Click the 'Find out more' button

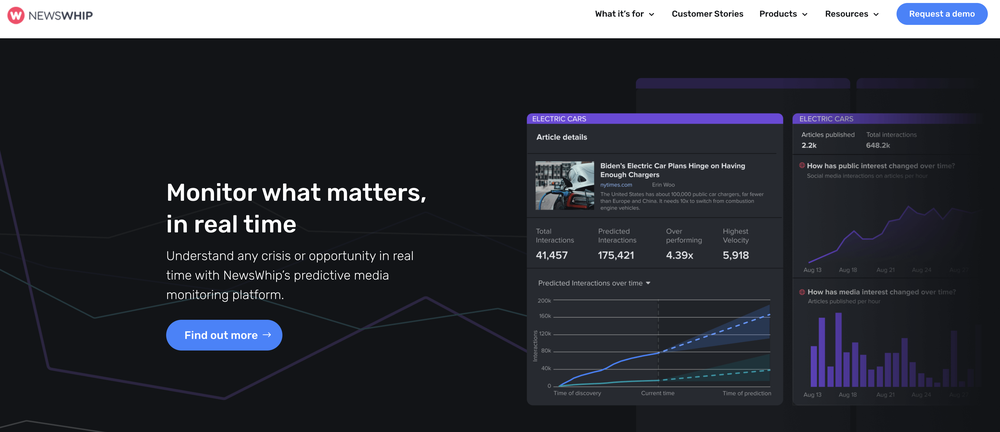click(224, 335)
